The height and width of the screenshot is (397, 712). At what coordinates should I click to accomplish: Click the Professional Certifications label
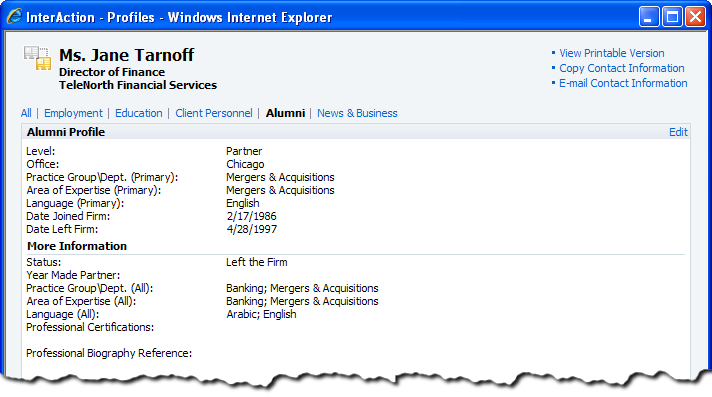click(90, 328)
